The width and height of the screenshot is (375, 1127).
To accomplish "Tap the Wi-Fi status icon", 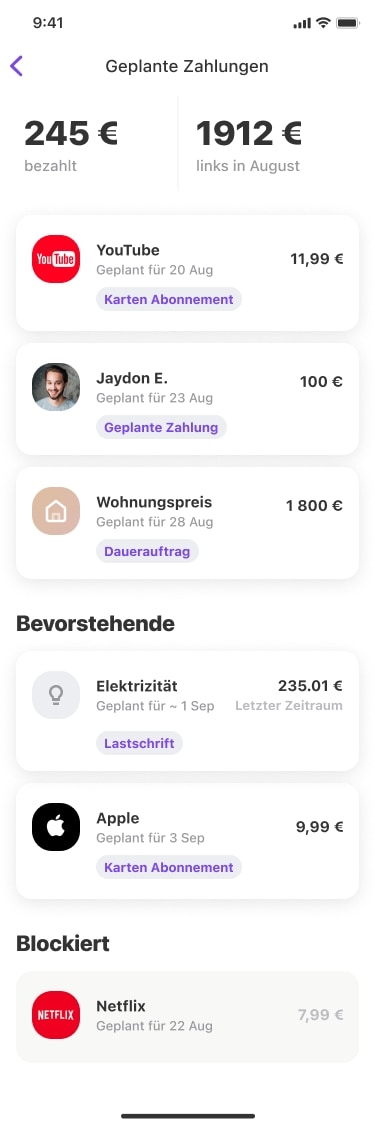I will tap(323, 23).
